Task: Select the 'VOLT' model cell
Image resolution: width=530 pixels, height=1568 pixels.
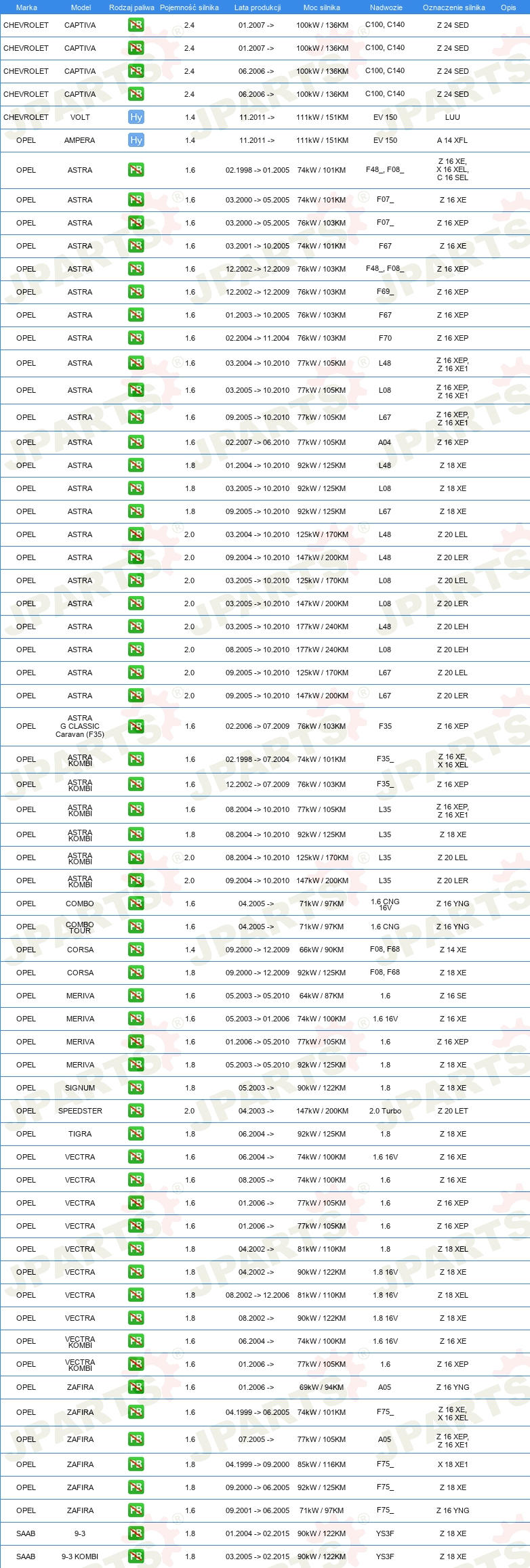Action: click(x=80, y=117)
